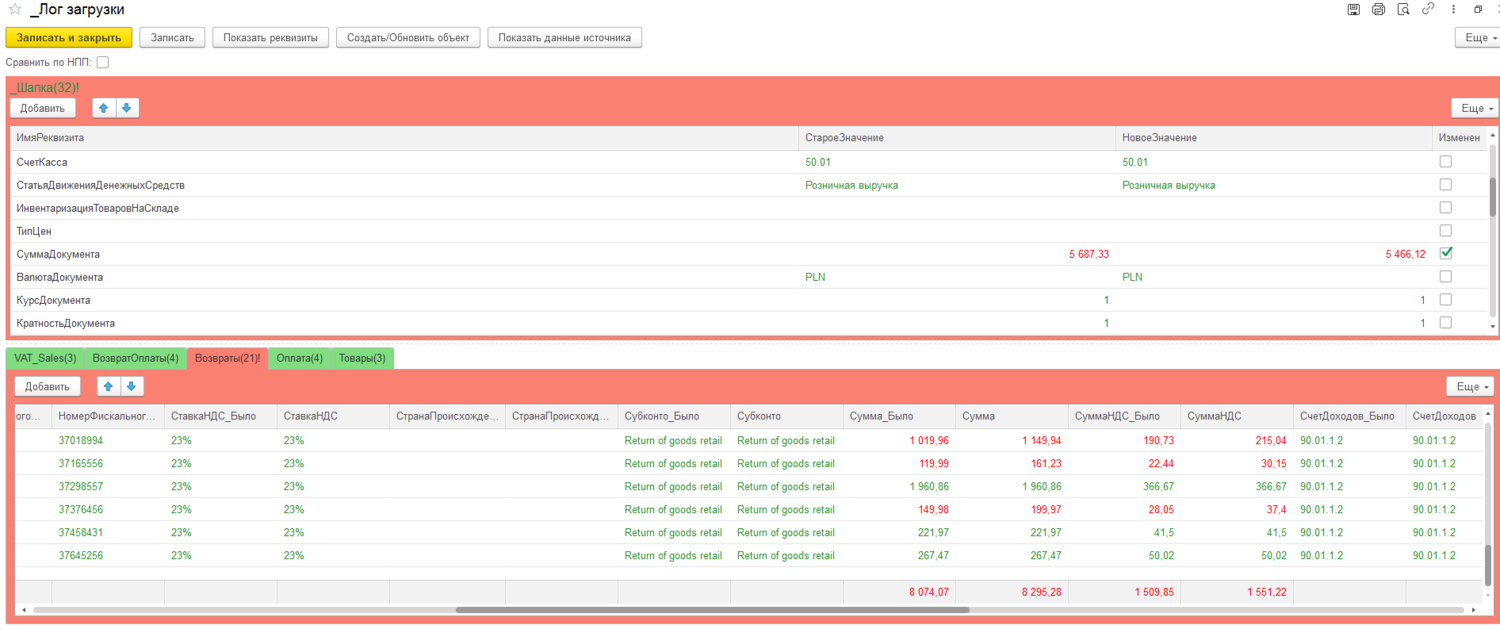1500x629 pixels.
Task: Uncheck the Изменен box for СуммаДокумента
Action: (1445, 254)
